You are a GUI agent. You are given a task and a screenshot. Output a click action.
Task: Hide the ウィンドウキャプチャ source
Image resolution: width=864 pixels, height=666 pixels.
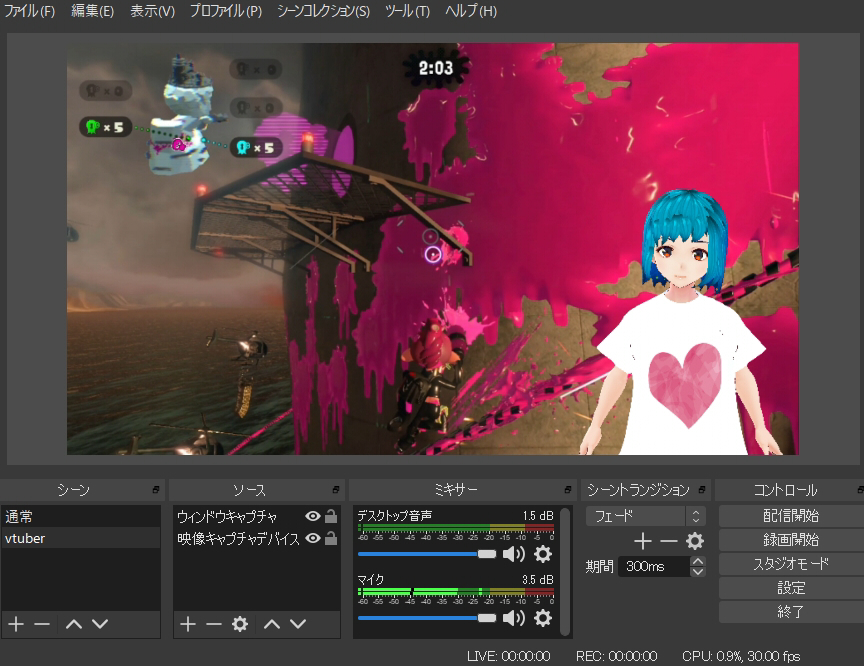[312, 516]
